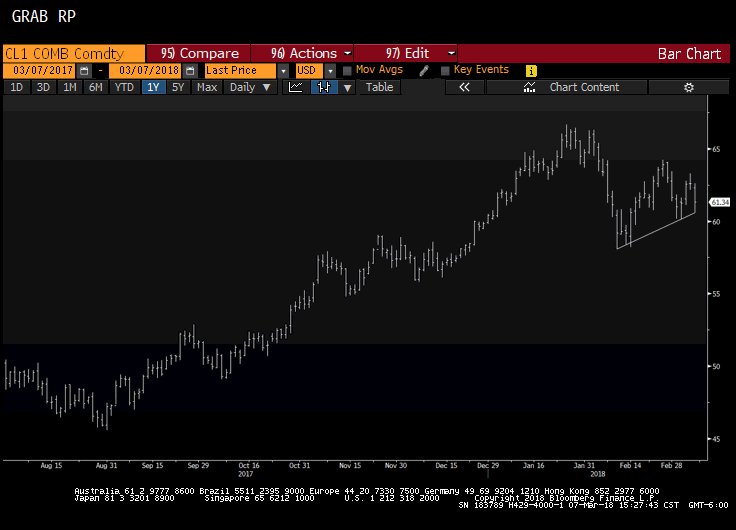Viewport: 736px width, 530px height.
Task: Select the 6M range tab
Action: pyautogui.click(x=96, y=87)
